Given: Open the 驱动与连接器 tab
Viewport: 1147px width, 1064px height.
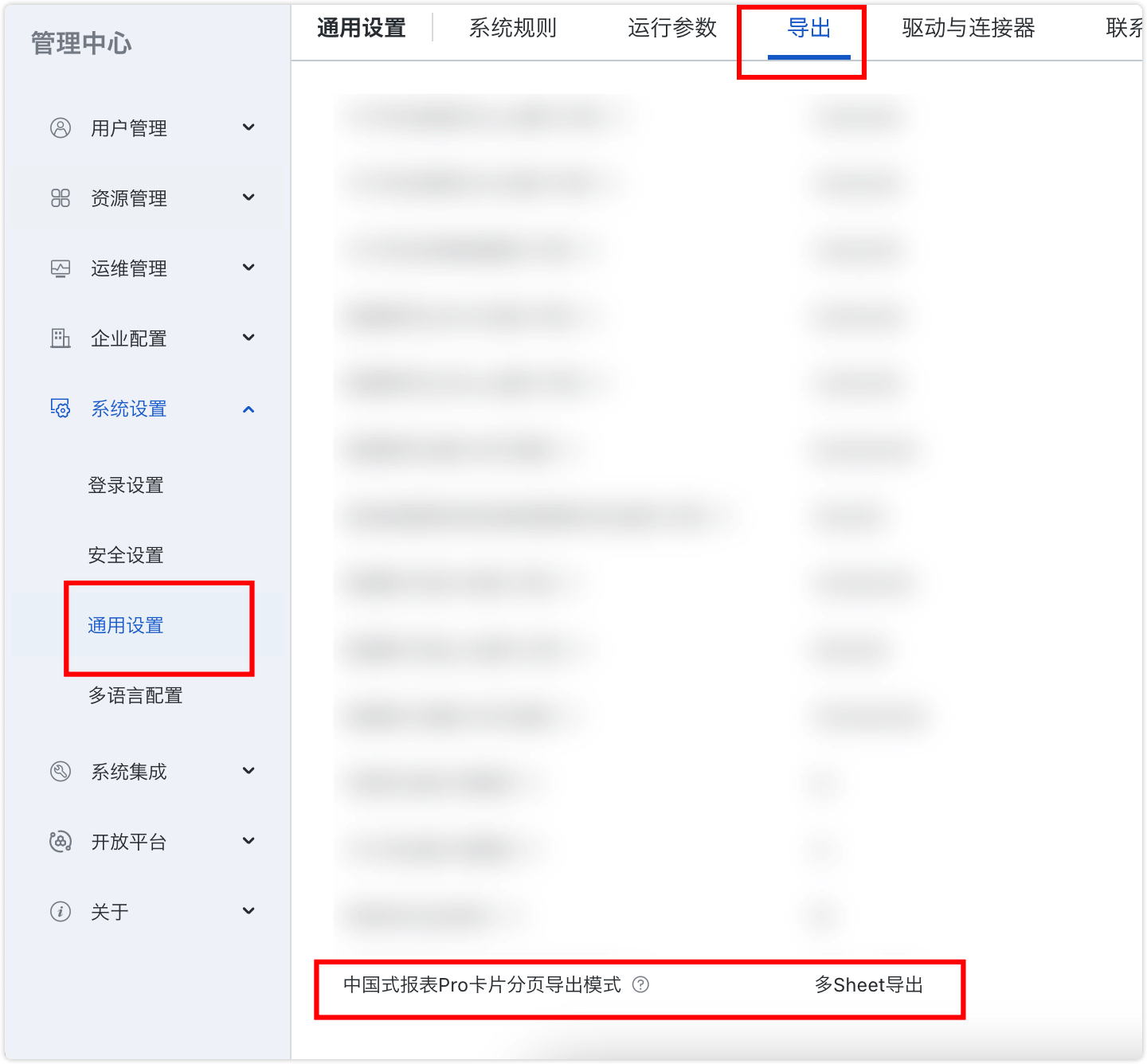Looking at the screenshot, I should (969, 28).
